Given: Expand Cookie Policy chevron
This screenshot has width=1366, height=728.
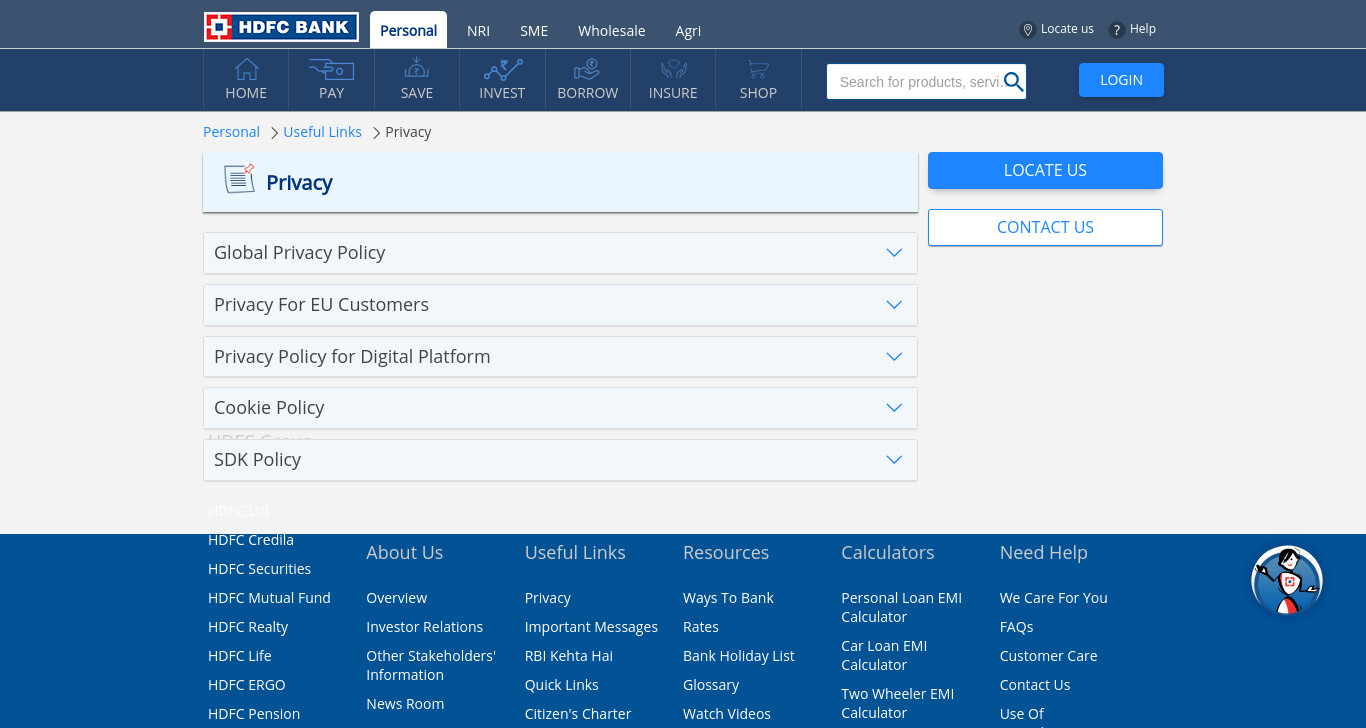Looking at the screenshot, I should tap(894, 408).
